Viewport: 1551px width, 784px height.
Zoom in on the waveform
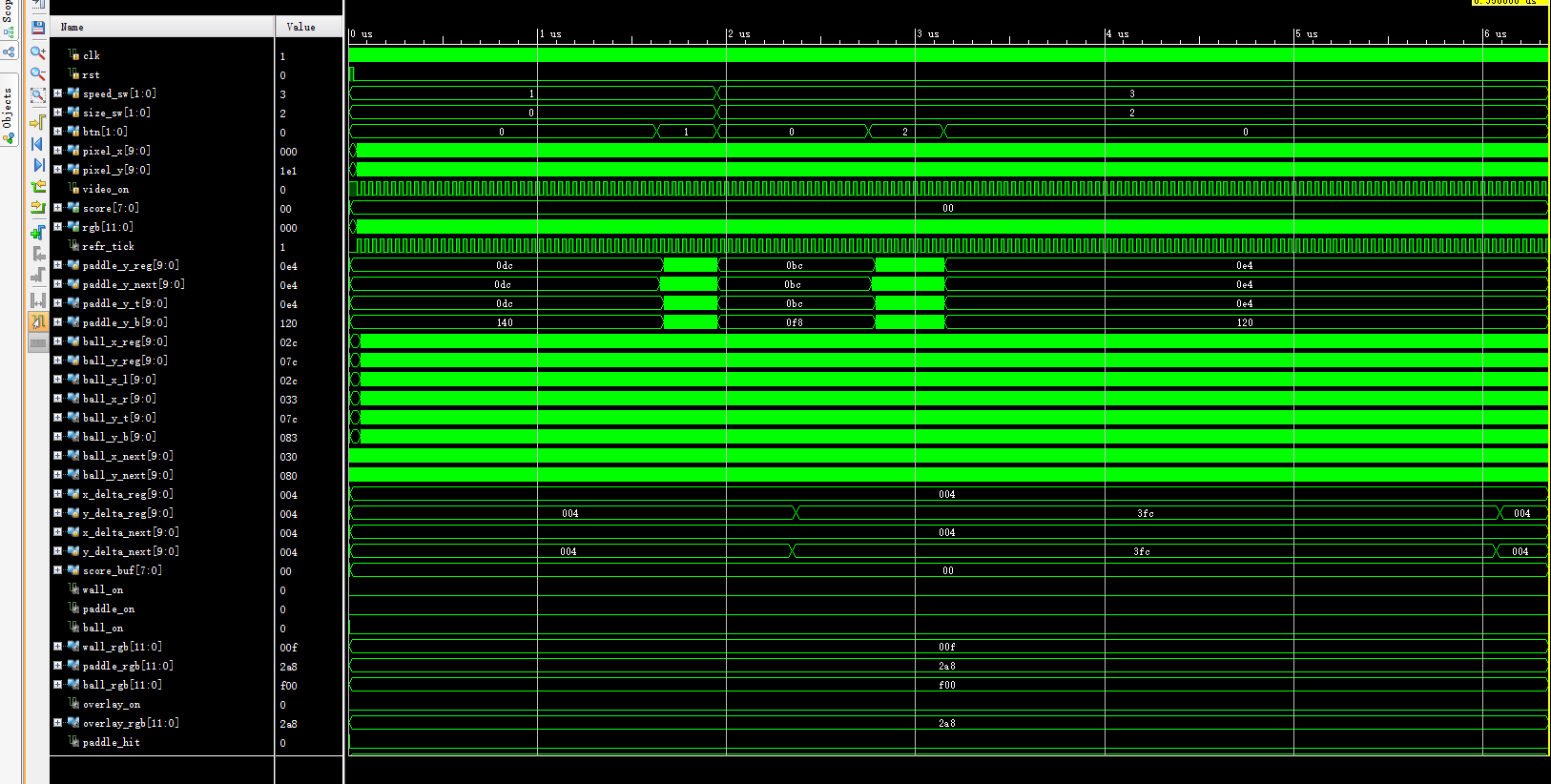[x=38, y=52]
